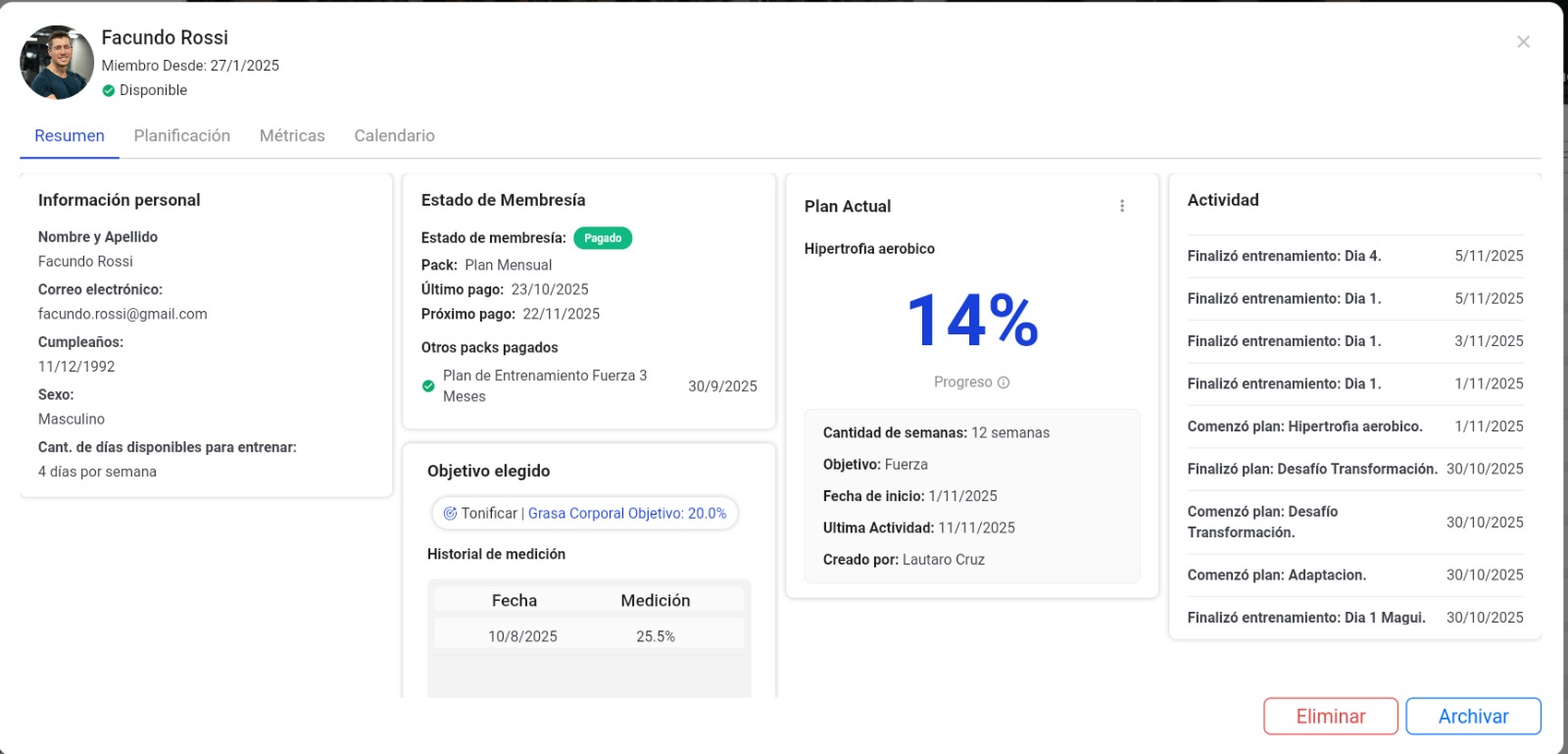Click the green check icon beside Plan de Entrenamiento Fuerza
The height and width of the screenshot is (754, 1568).
click(428, 386)
